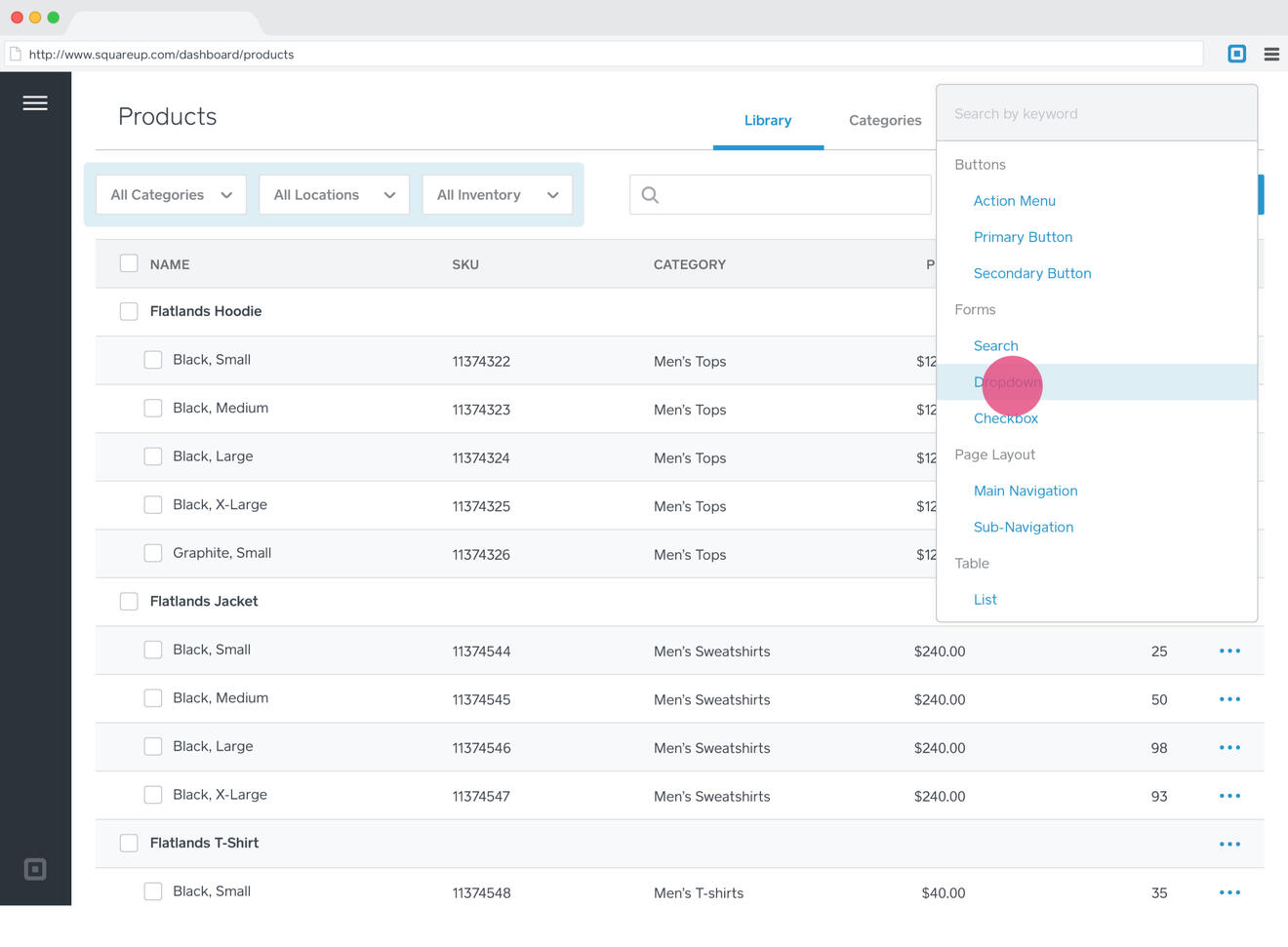Image resolution: width=1288 pixels, height=947 pixels.
Task: Expand the All Inventory filter
Action: [x=497, y=195]
